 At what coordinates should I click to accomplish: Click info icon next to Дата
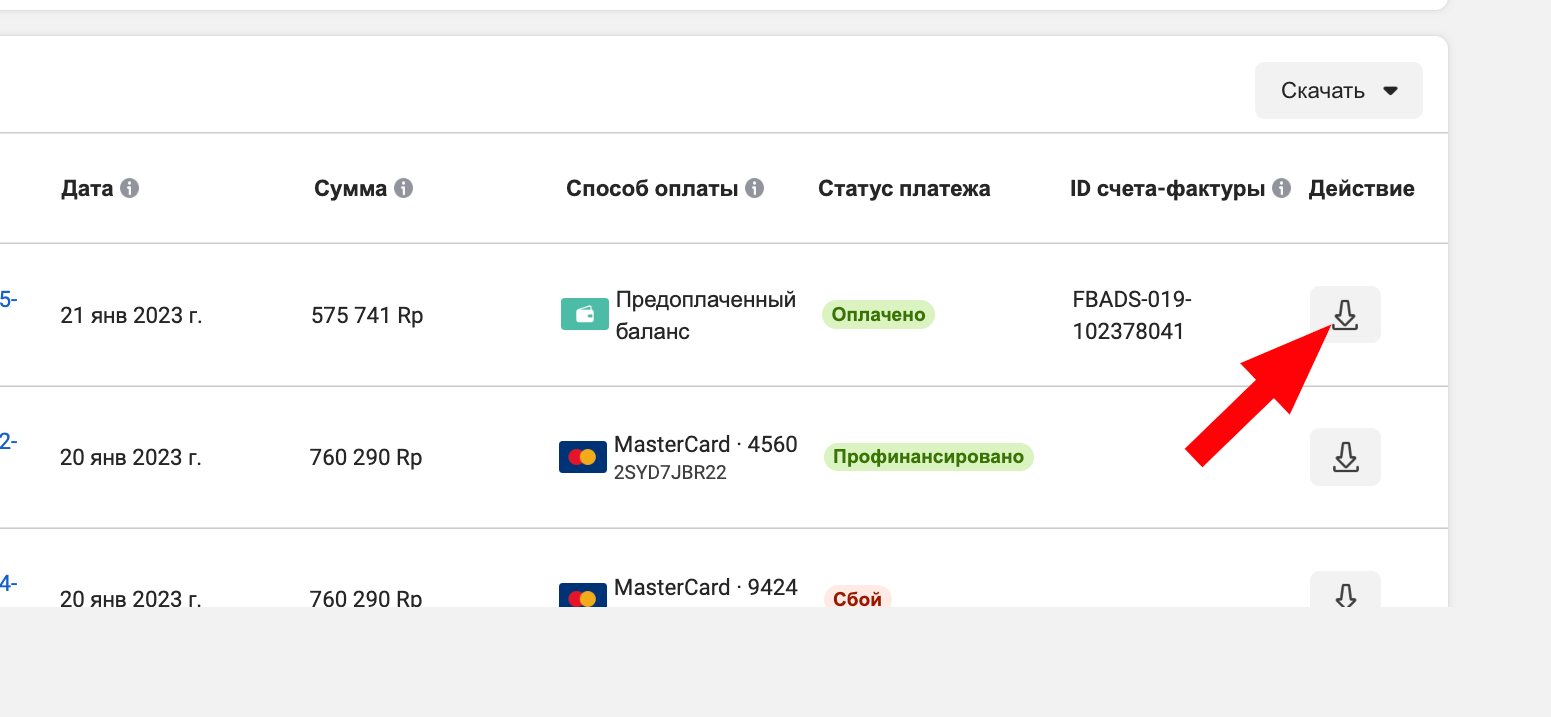pyautogui.click(x=130, y=188)
